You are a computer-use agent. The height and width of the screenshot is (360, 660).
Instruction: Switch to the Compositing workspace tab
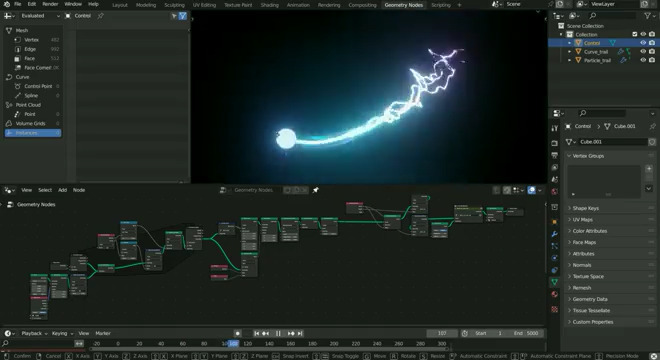pyautogui.click(x=362, y=5)
